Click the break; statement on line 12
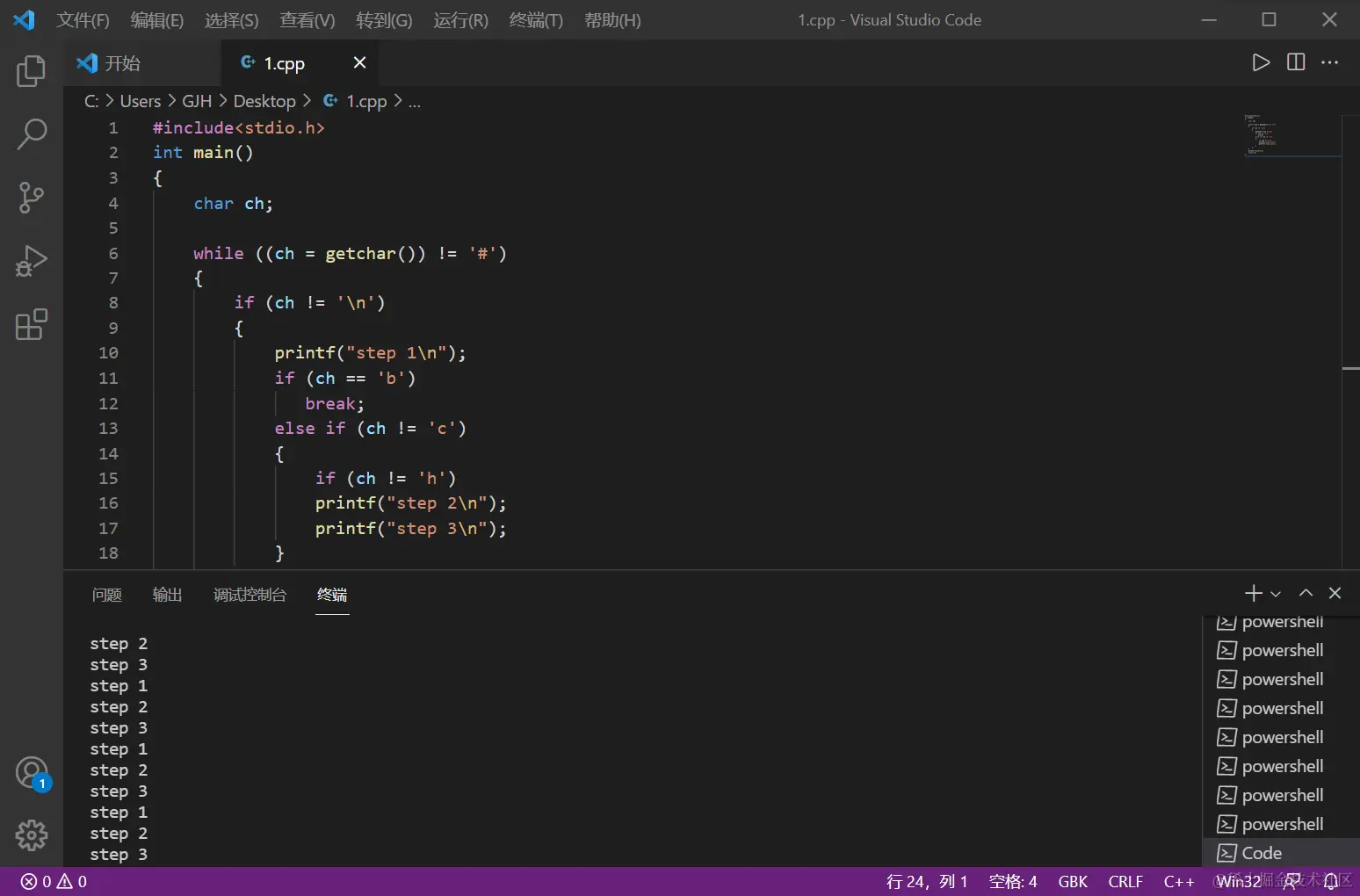Image resolution: width=1360 pixels, height=896 pixels. pos(335,403)
